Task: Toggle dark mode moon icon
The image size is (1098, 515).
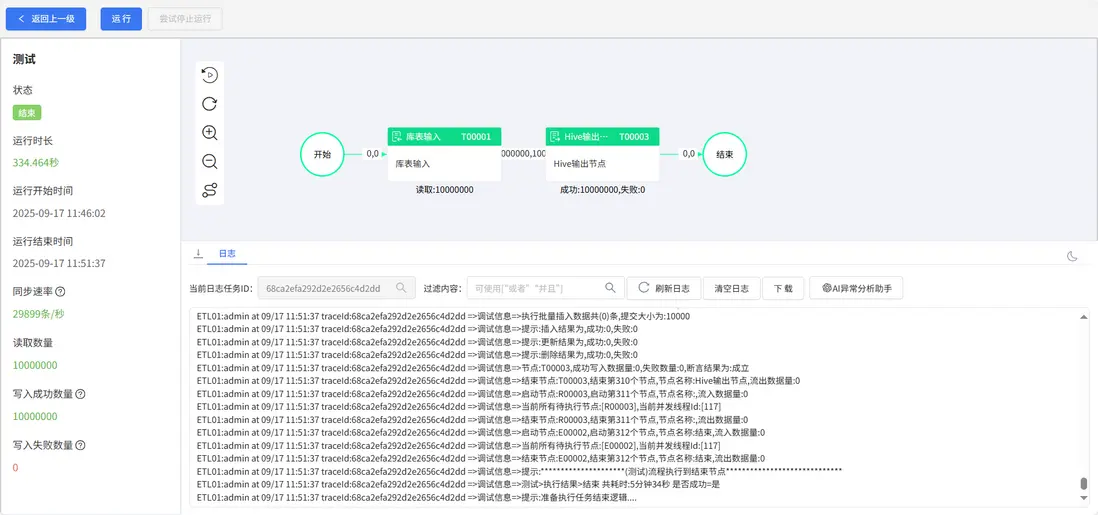Action: pos(1071,256)
